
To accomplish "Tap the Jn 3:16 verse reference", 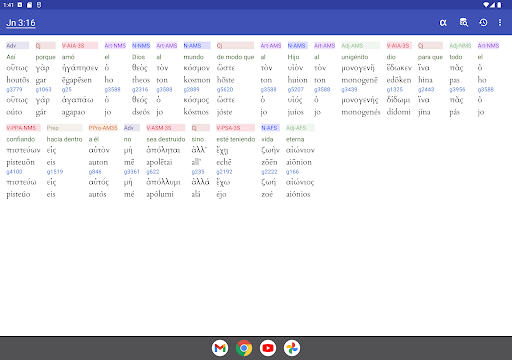I will click(x=21, y=23).
